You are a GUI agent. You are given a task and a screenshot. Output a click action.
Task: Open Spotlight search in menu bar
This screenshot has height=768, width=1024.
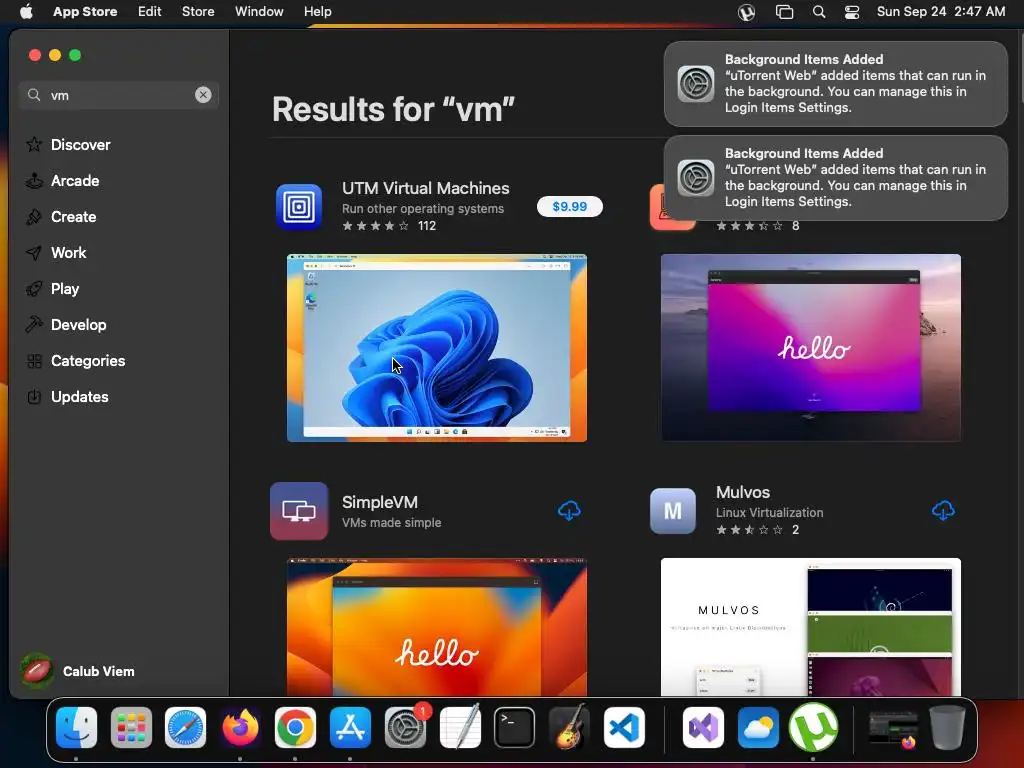tap(819, 12)
